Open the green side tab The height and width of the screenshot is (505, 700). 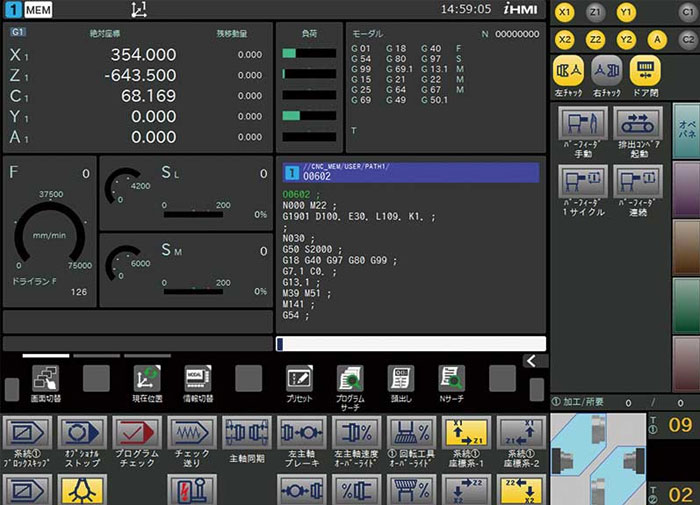coord(687,305)
